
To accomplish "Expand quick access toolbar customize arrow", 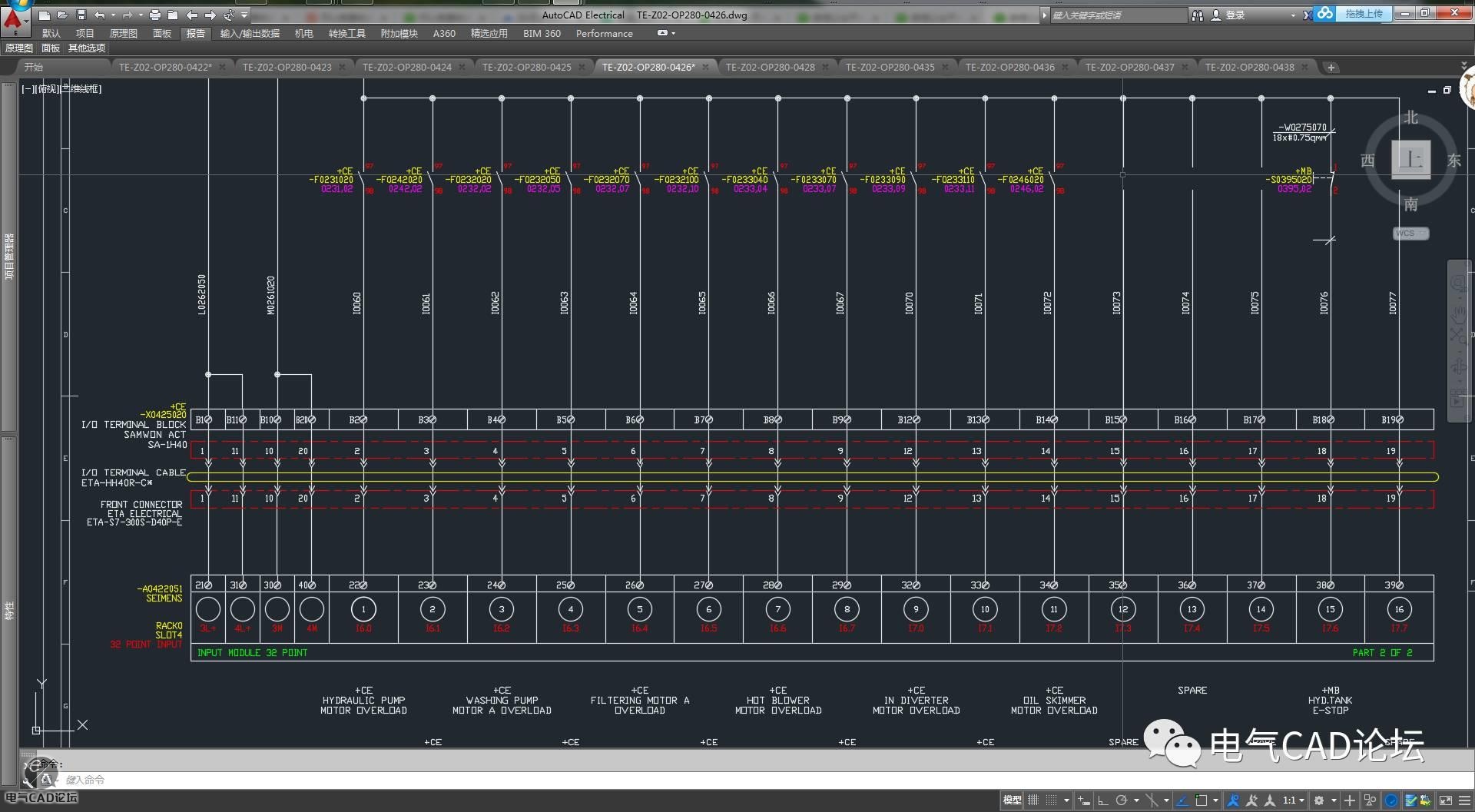I will point(244,15).
